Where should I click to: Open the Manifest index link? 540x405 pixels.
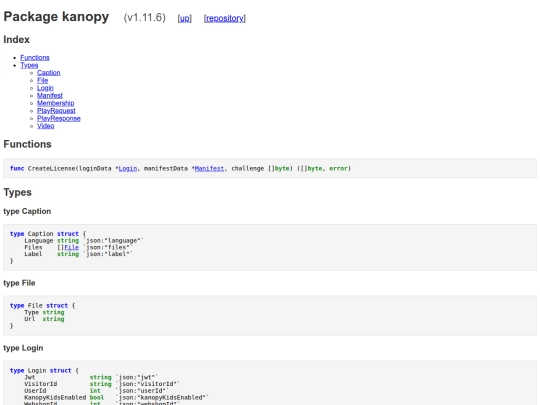50,95
